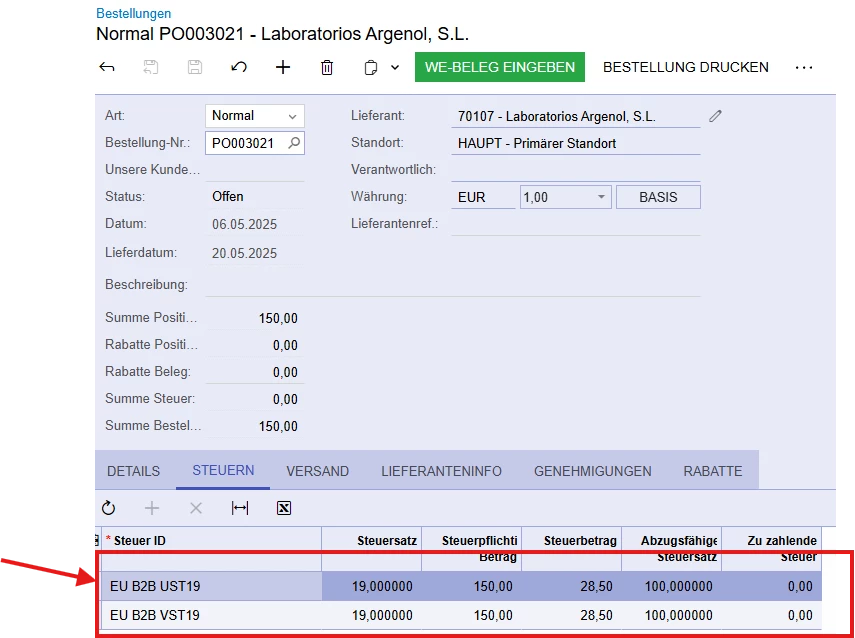Click the magnifier in Bestellung-Nr. field

(294, 143)
